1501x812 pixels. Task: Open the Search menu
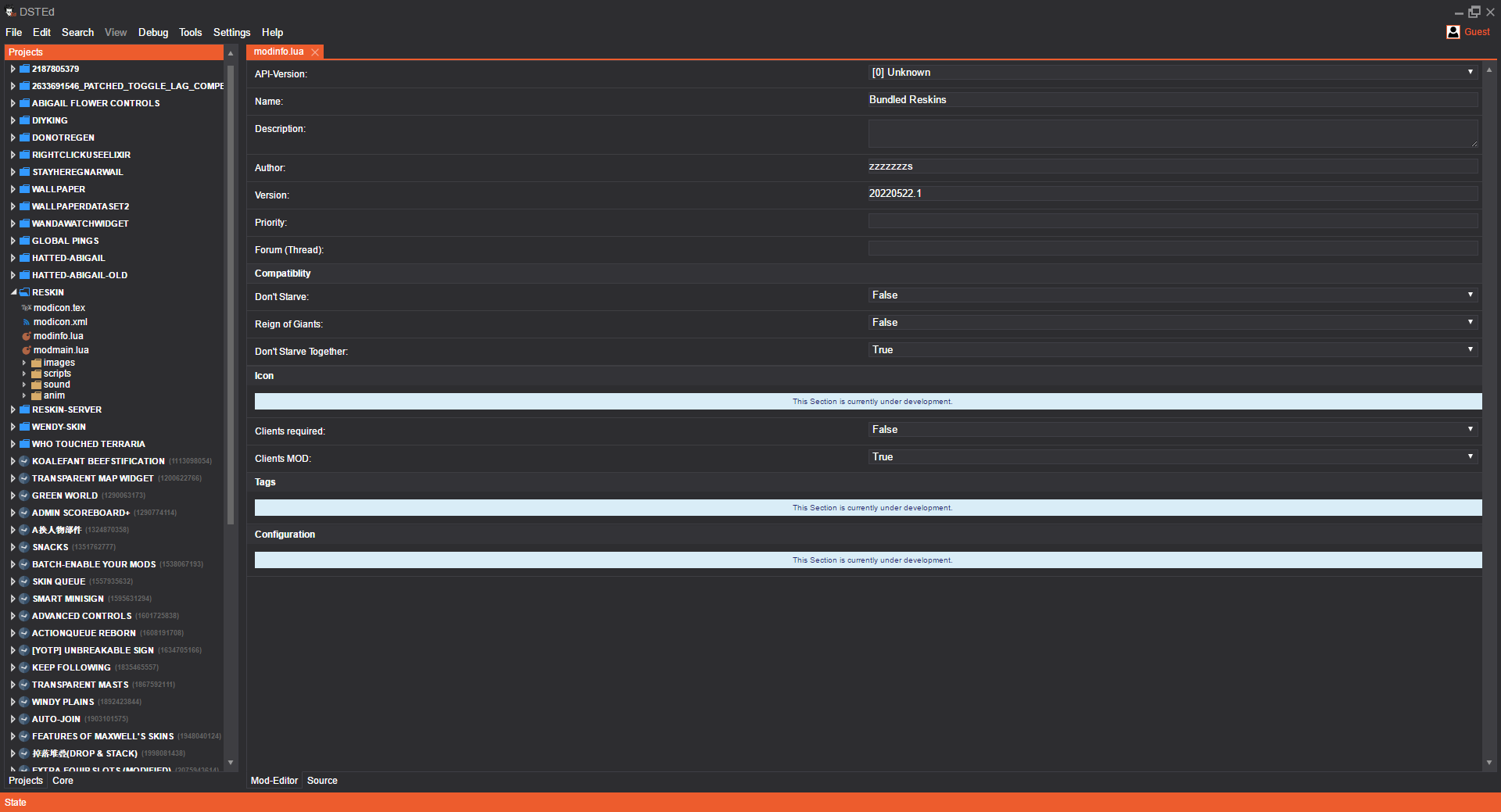(77, 32)
